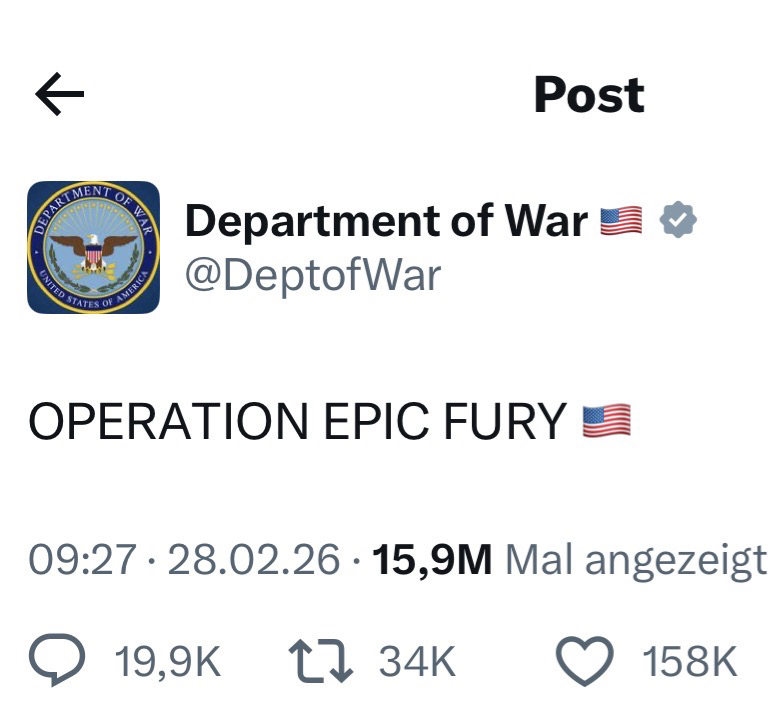Open the Department of War display name
The width and height of the screenshot is (778, 727).
click(386, 221)
